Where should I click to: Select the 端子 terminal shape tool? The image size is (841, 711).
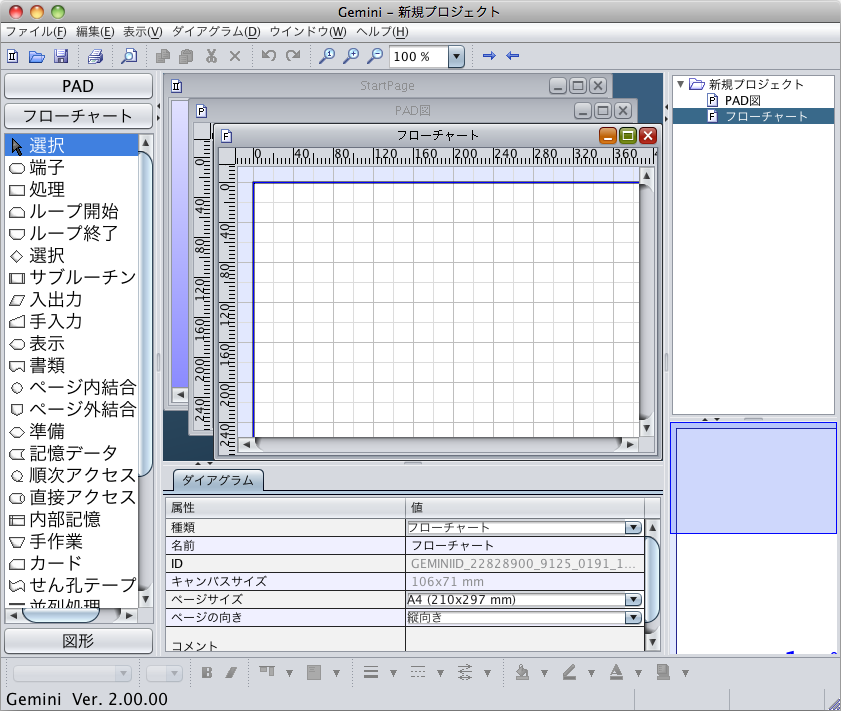tap(72, 167)
